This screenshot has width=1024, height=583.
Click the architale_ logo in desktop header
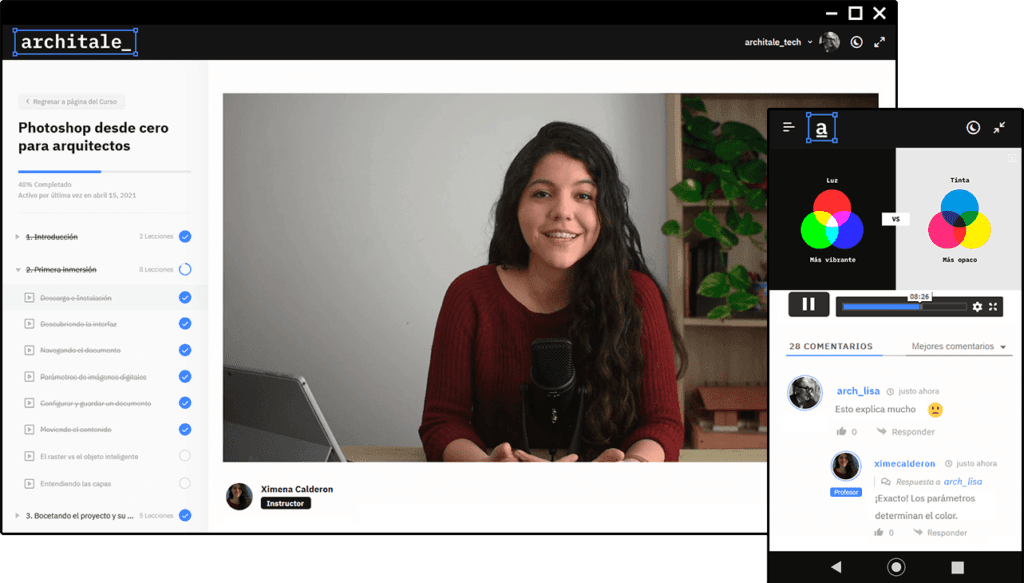(75, 42)
